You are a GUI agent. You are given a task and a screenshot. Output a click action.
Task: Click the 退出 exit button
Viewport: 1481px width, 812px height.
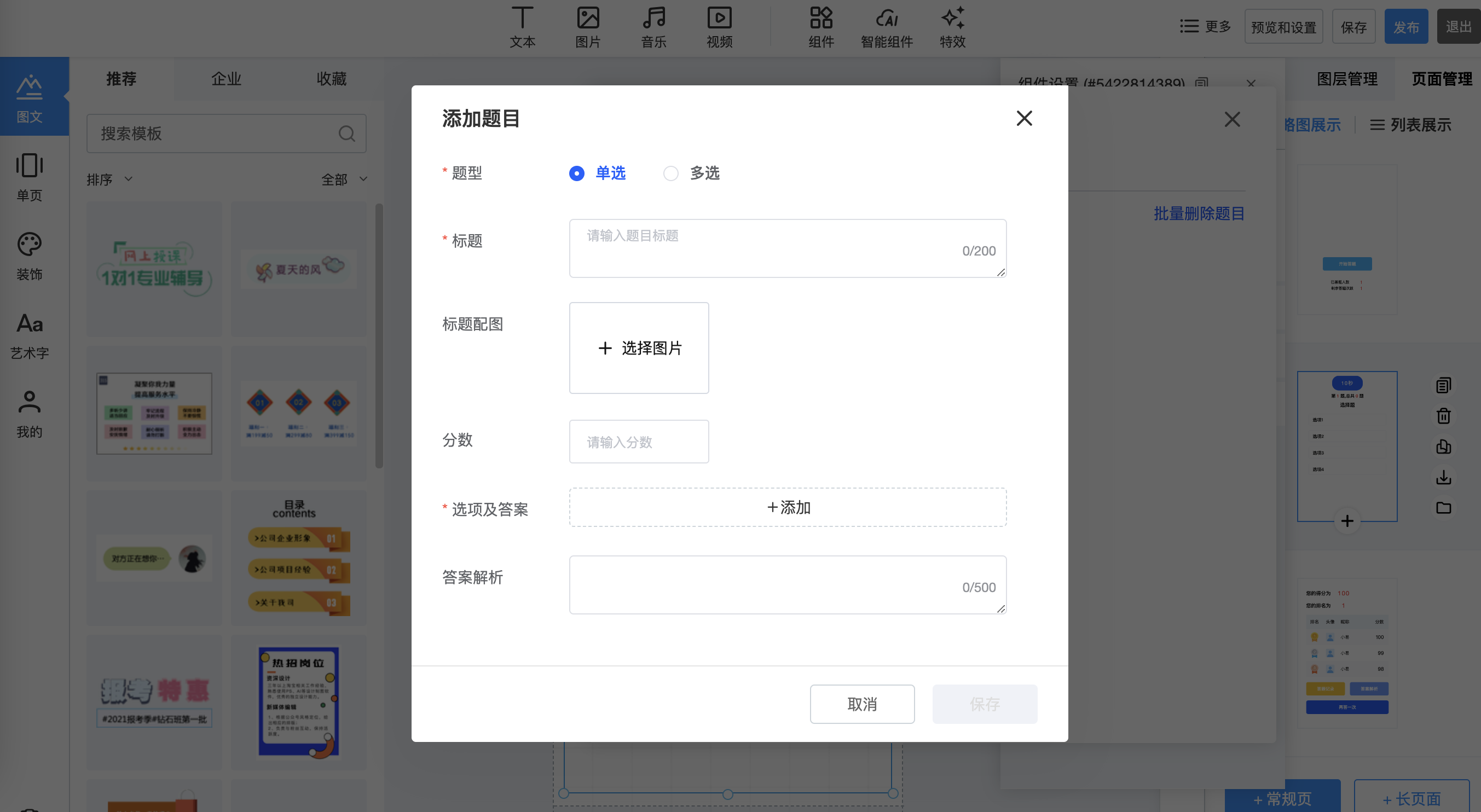click(1459, 26)
